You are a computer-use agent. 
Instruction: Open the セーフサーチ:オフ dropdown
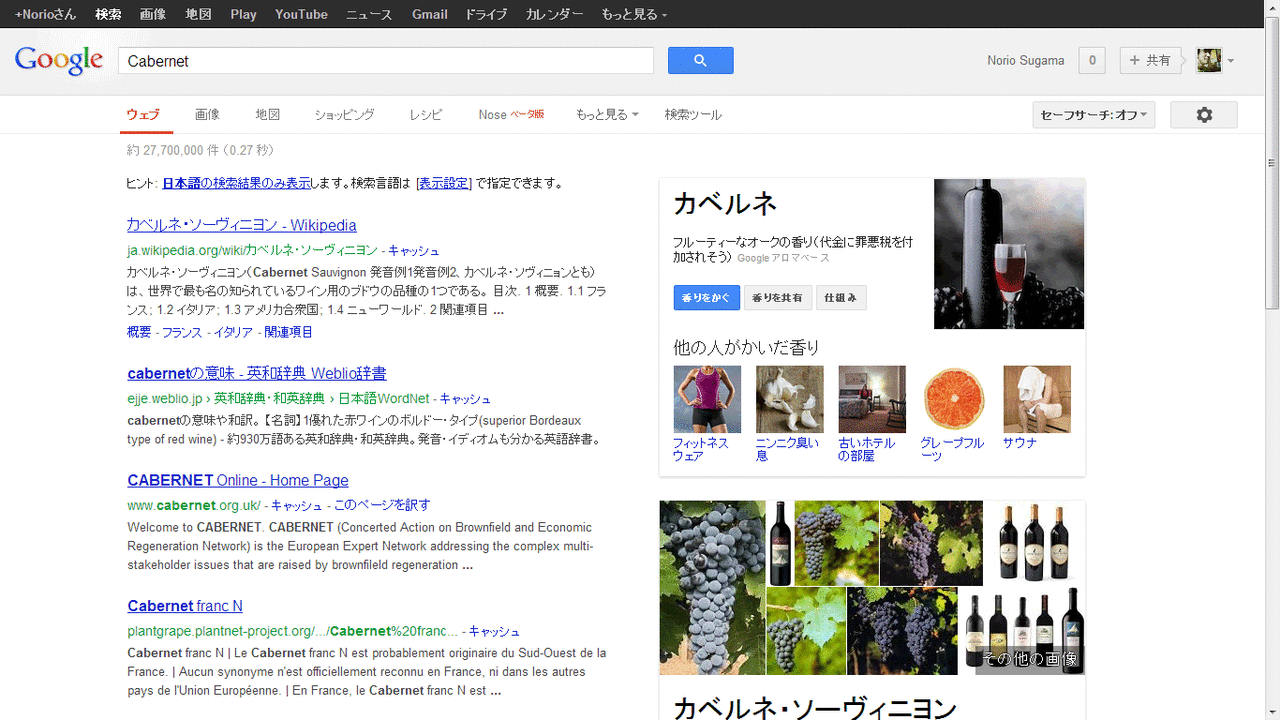[x=1094, y=115]
